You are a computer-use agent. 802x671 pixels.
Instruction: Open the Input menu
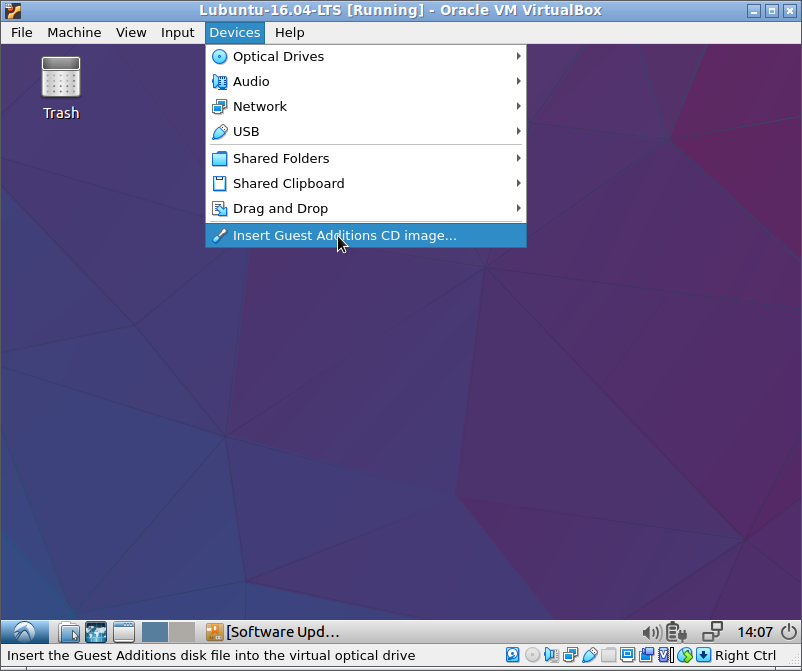(177, 33)
